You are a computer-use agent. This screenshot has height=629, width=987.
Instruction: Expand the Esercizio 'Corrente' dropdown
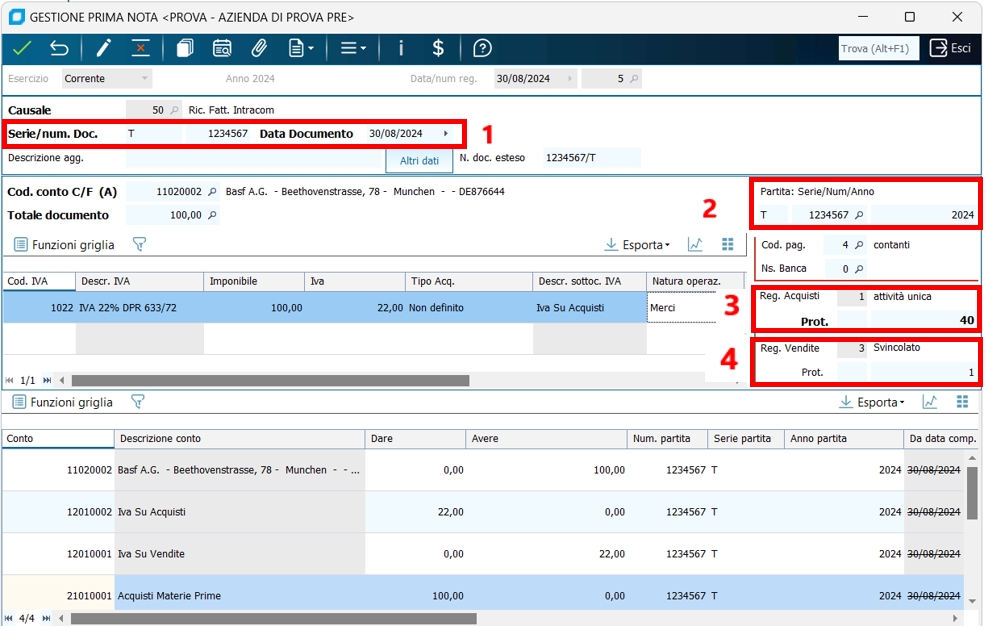pyautogui.click(x=145, y=78)
